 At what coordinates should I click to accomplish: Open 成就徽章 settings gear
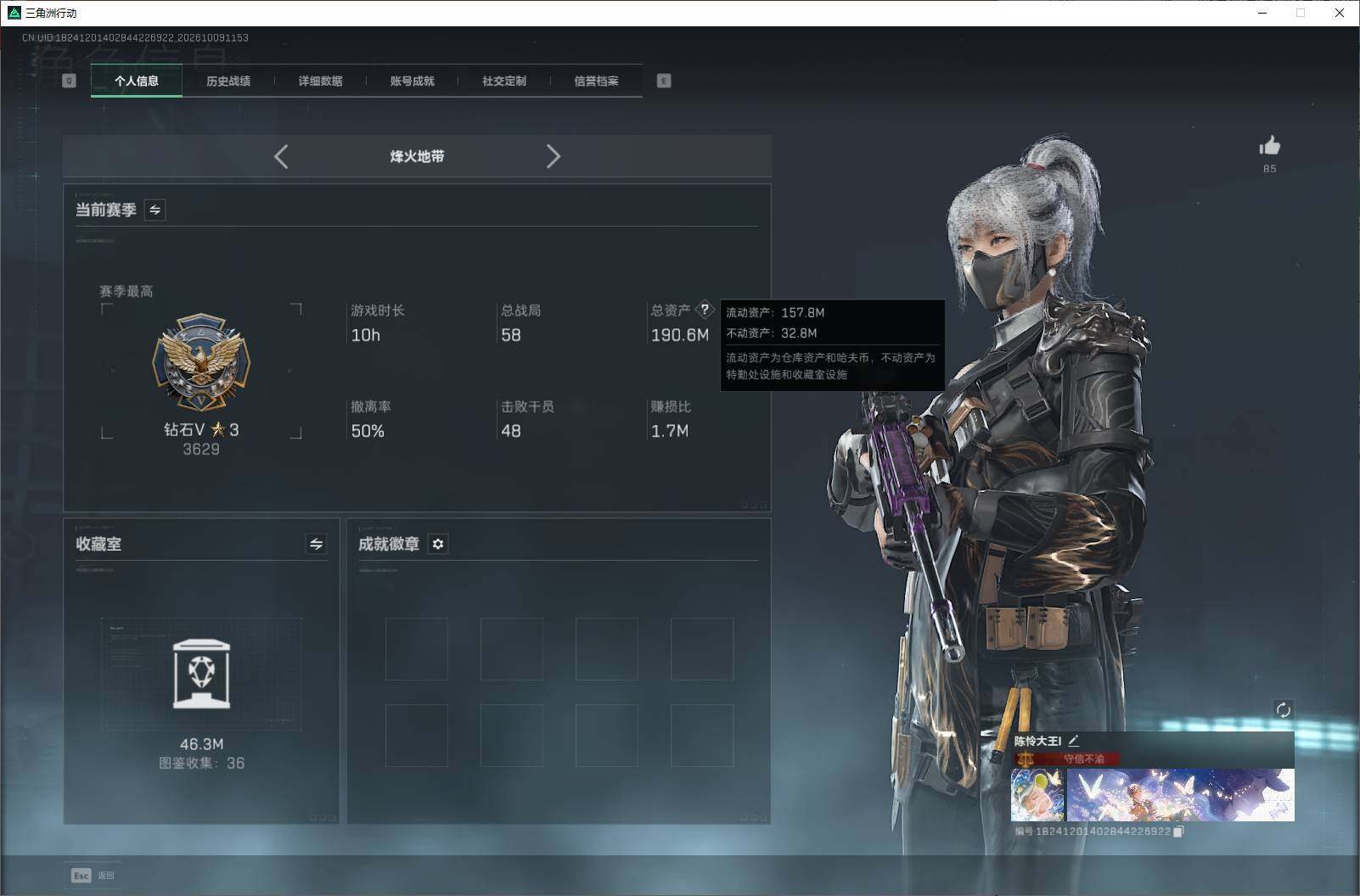(438, 544)
